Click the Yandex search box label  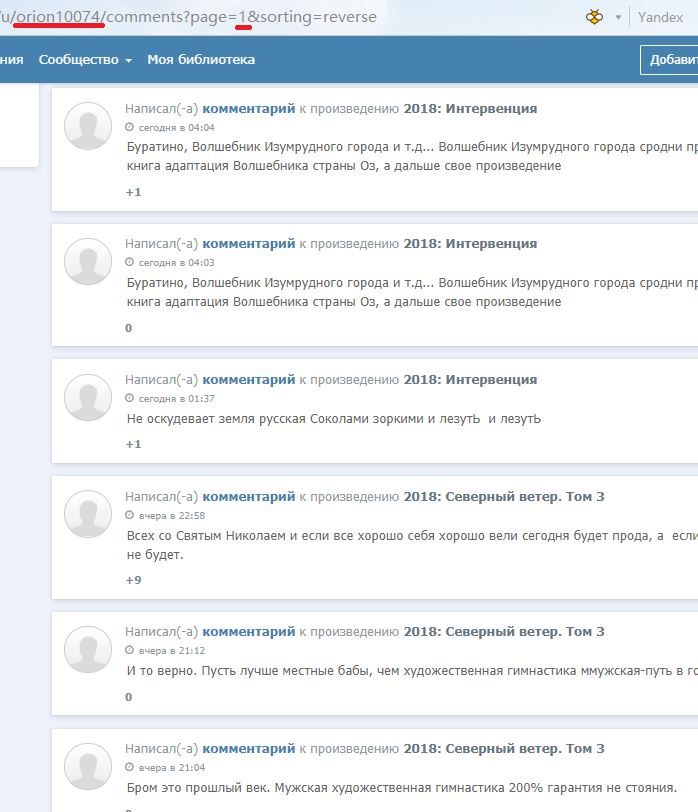point(660,17)
